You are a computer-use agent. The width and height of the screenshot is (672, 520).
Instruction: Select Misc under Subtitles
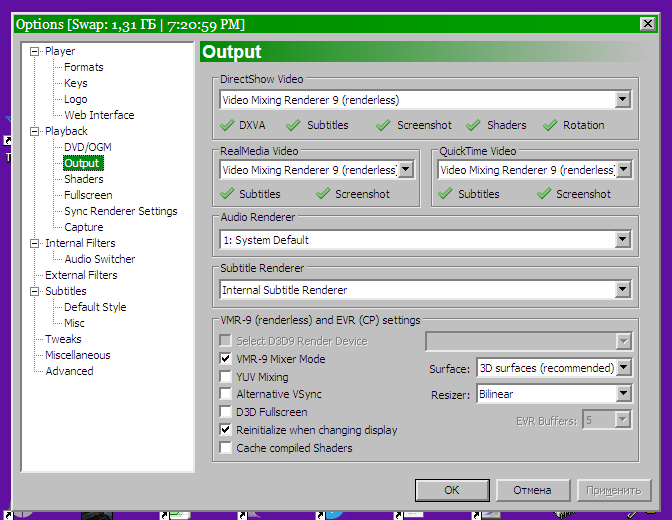[x=75, y=323]
